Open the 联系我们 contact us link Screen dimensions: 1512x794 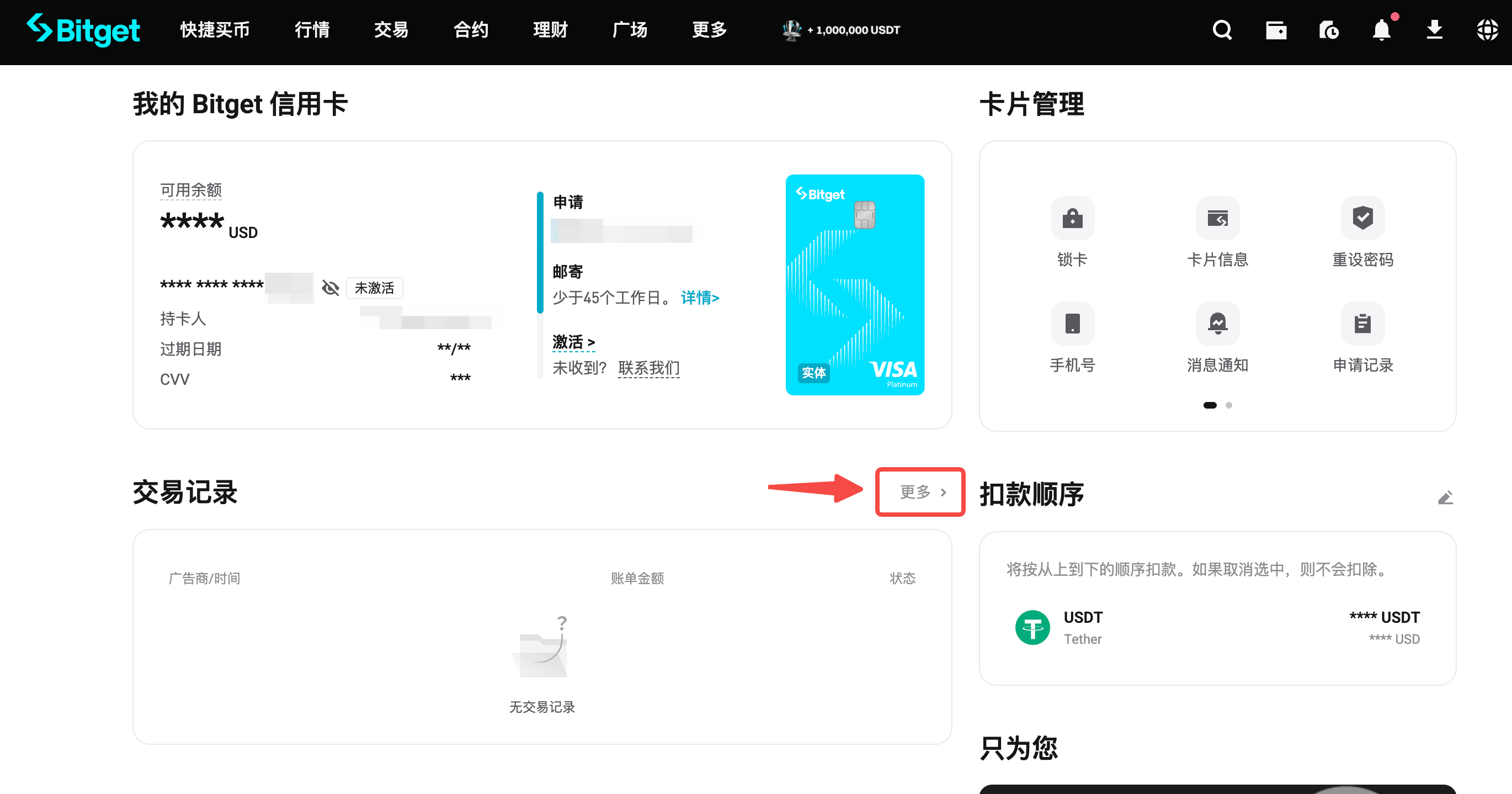[x=648, y=368]
